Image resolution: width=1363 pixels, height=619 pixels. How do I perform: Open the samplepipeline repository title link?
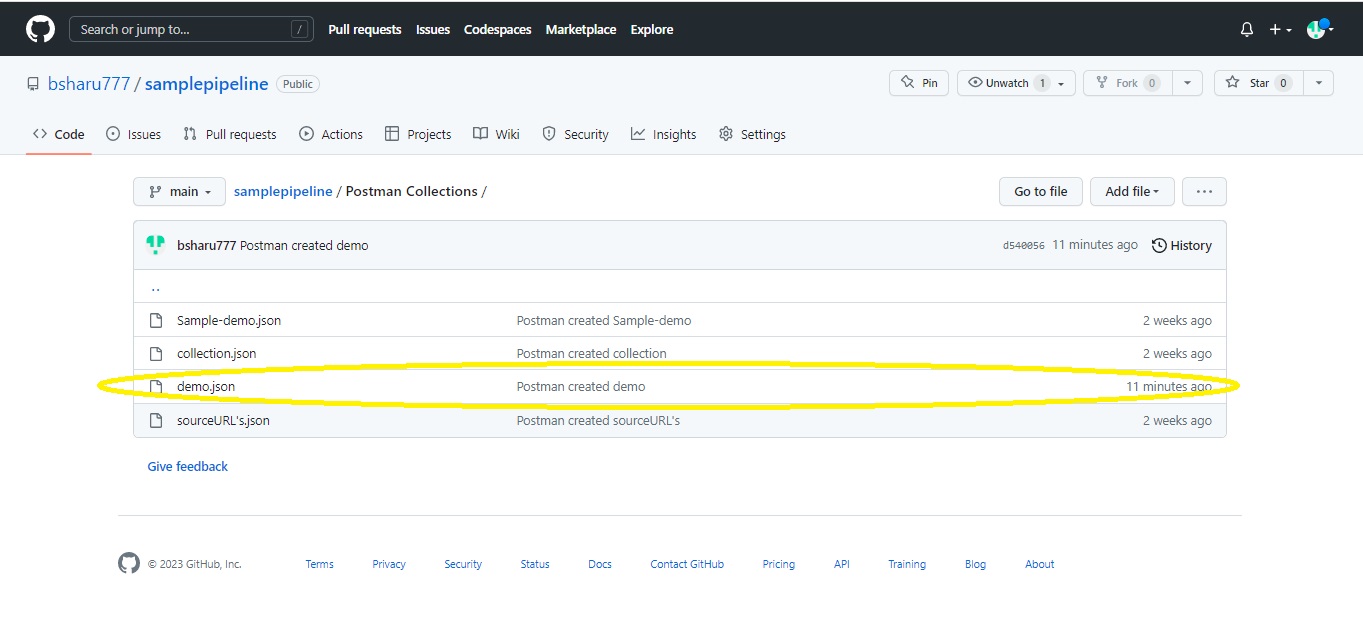pyautogui.click(x=207, y=84)
